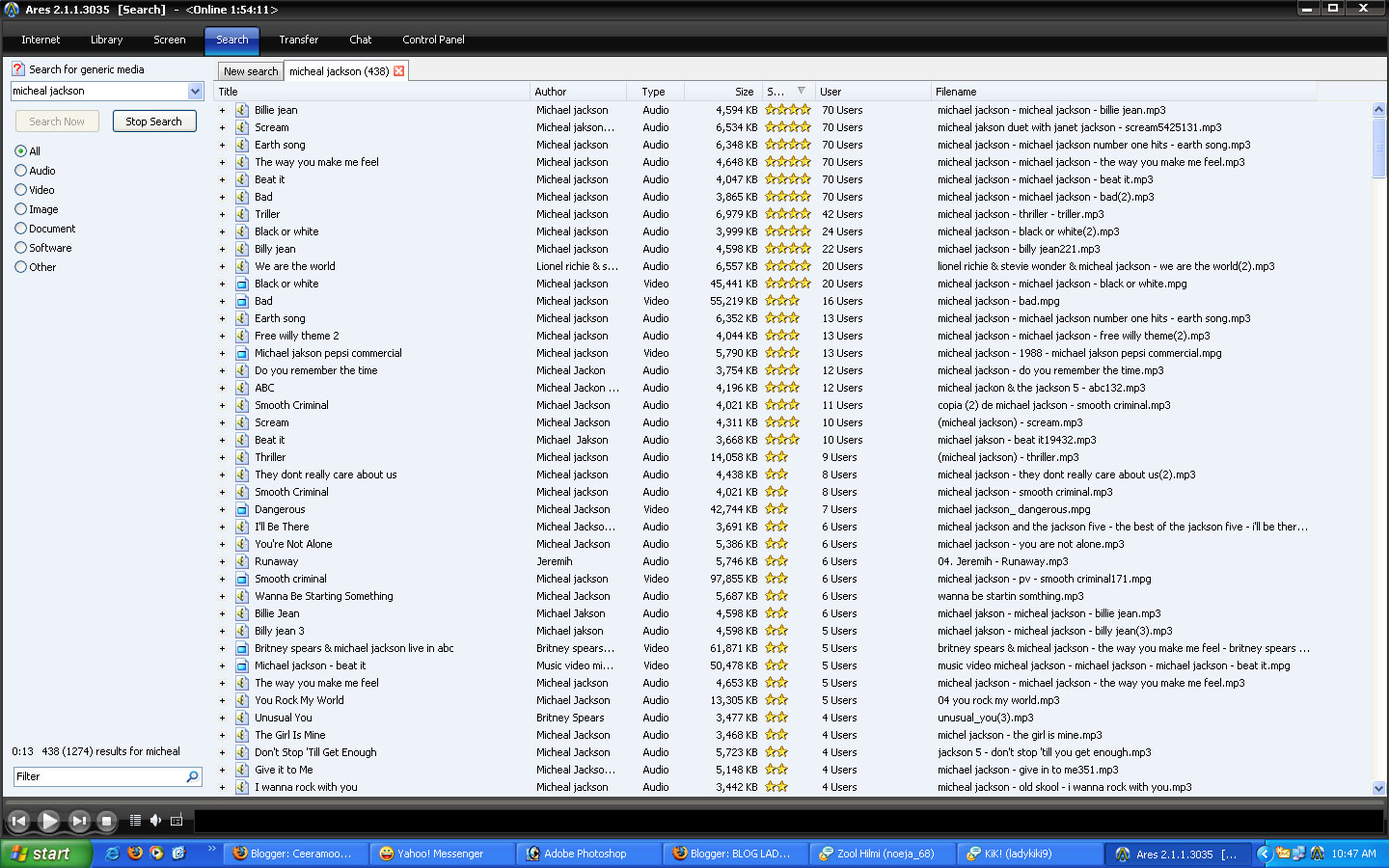The image size is (1389, 868).
Task: Launch Windows Media Player from quick launch
Action: click(156, 854)
